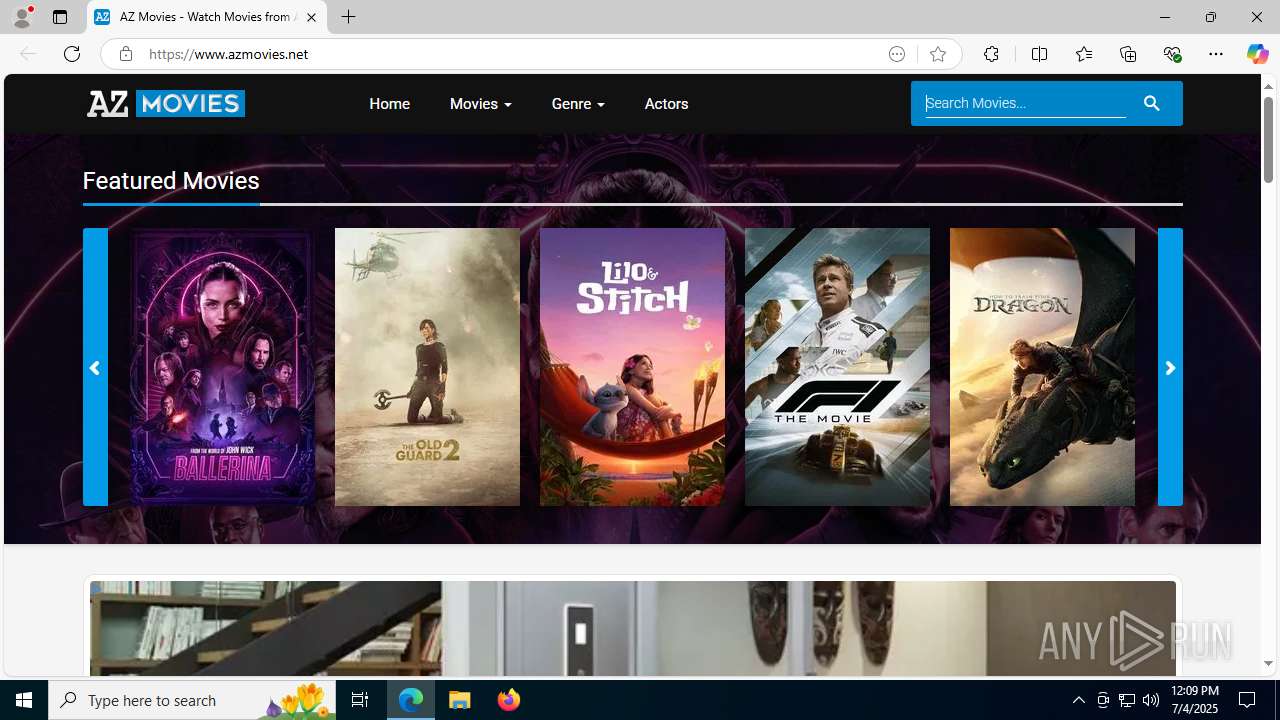Screen dimensions: 1280x720
Task: Open the volume control tray icon
Action: tap(1151, 700)
